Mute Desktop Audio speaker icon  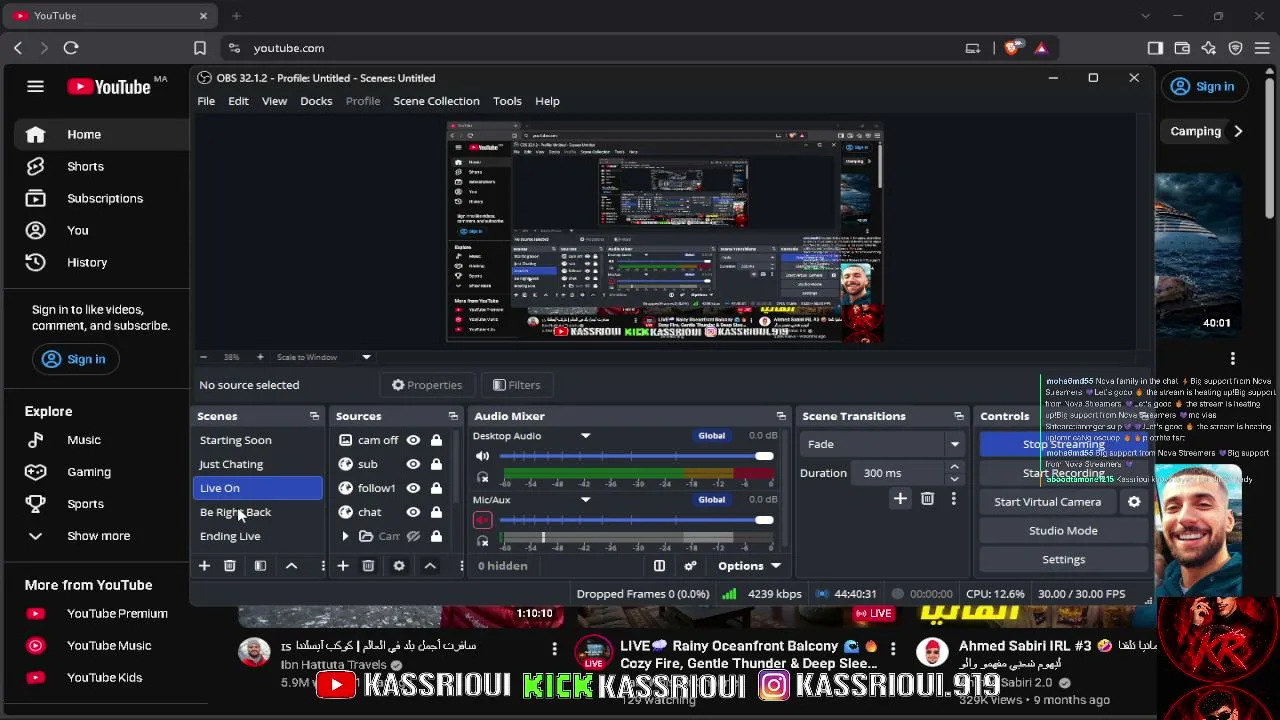(x=482, y=456)
